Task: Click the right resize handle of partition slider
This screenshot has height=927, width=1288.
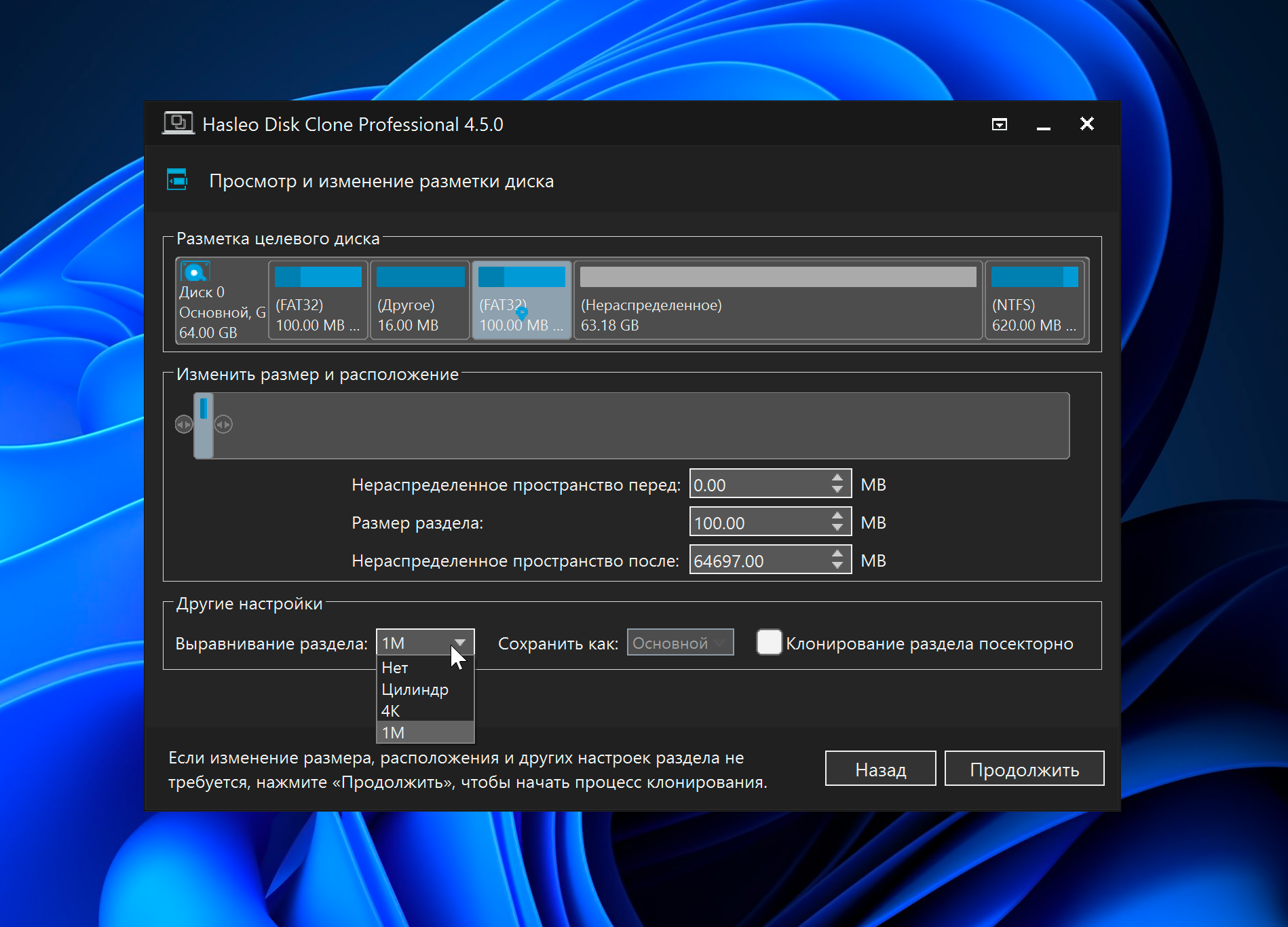Action: click(223, 425)
